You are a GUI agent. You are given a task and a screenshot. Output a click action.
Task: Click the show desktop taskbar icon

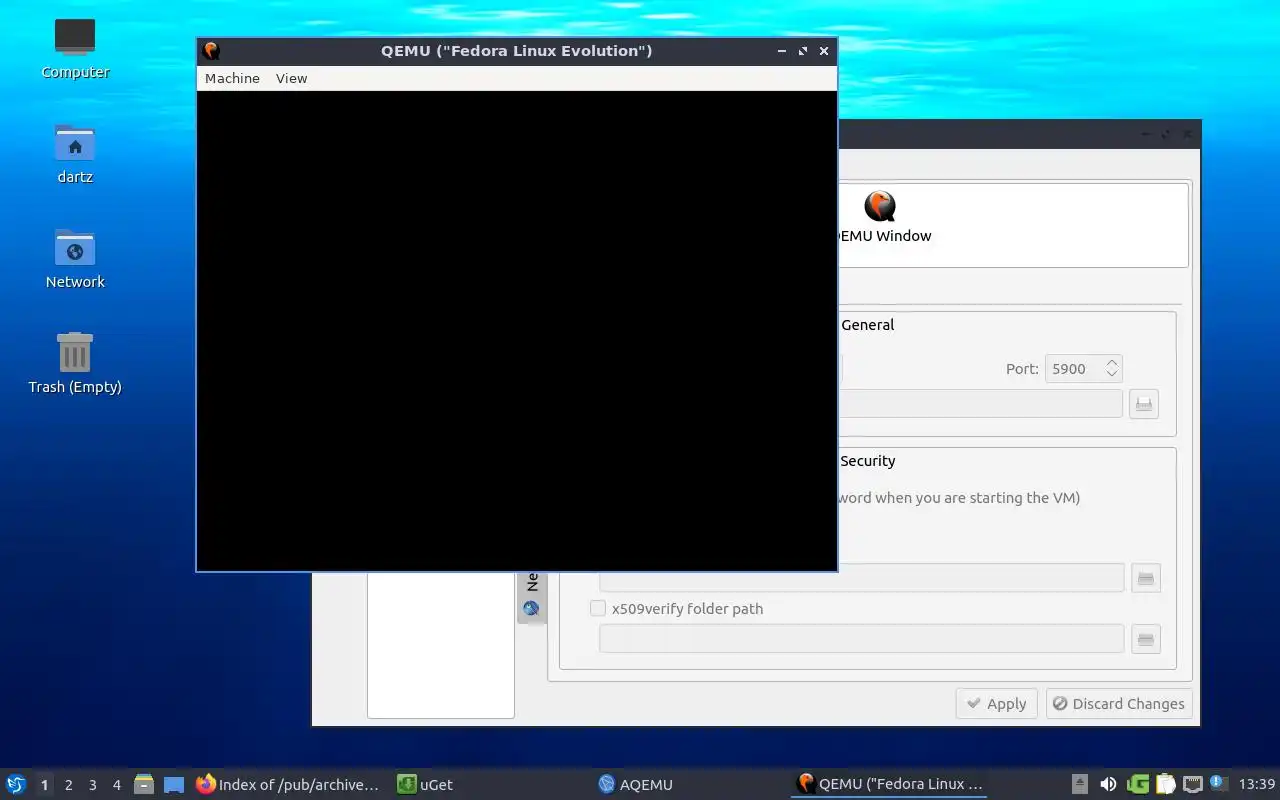coord(174,785)
